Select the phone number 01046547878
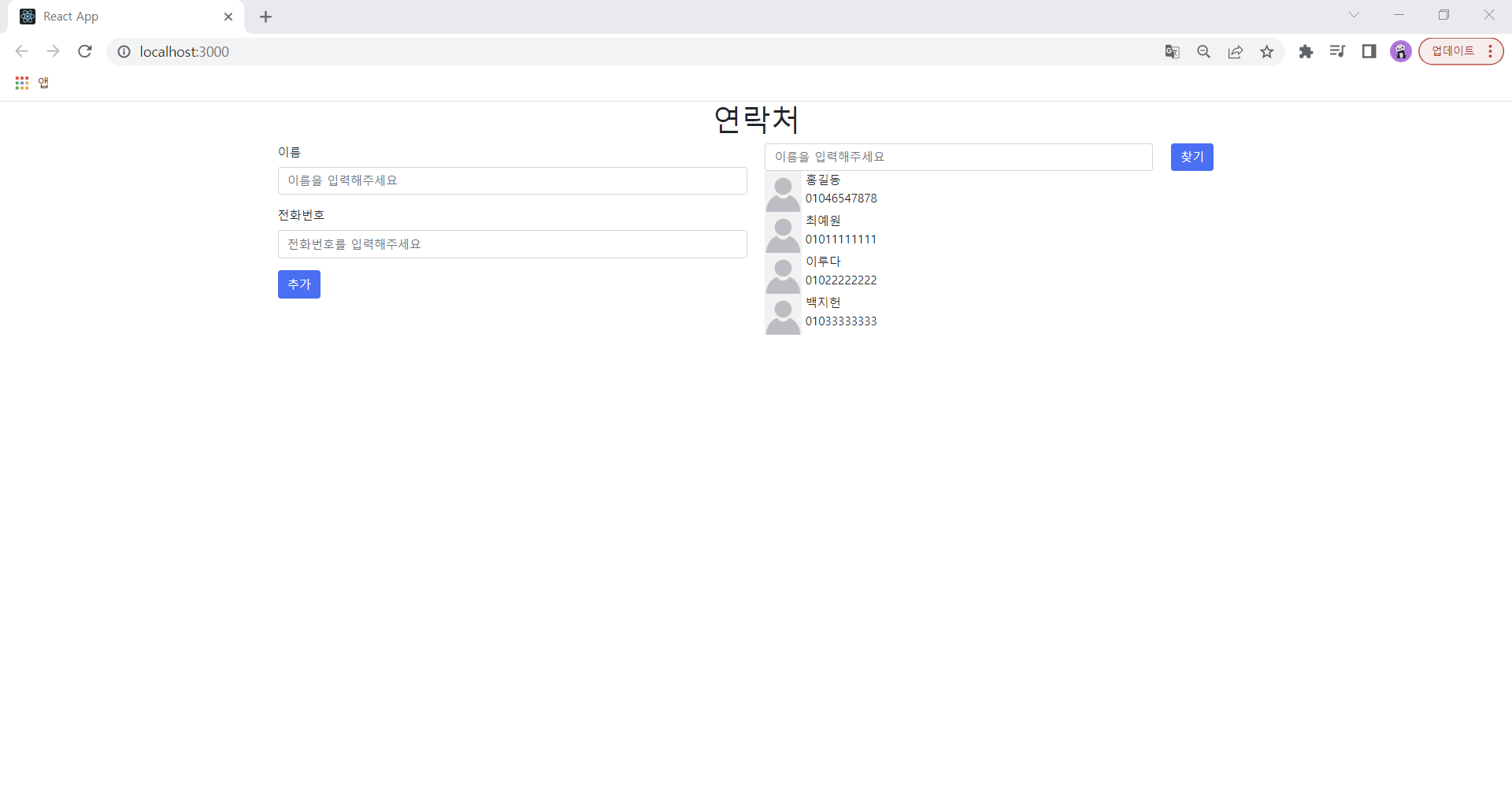Image resolution: width=1512 pixels, height=794 pixels. (x=841, y=198)
